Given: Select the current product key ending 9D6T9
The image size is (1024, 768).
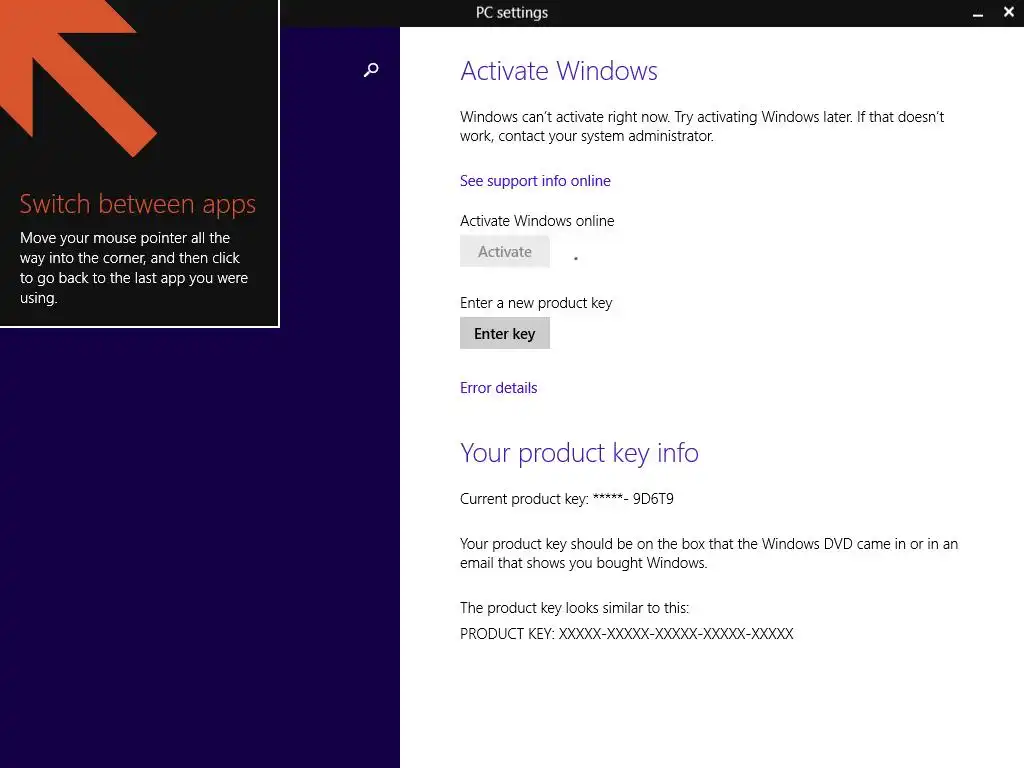Looking at the screenshot, I should (x=567, y=499).
